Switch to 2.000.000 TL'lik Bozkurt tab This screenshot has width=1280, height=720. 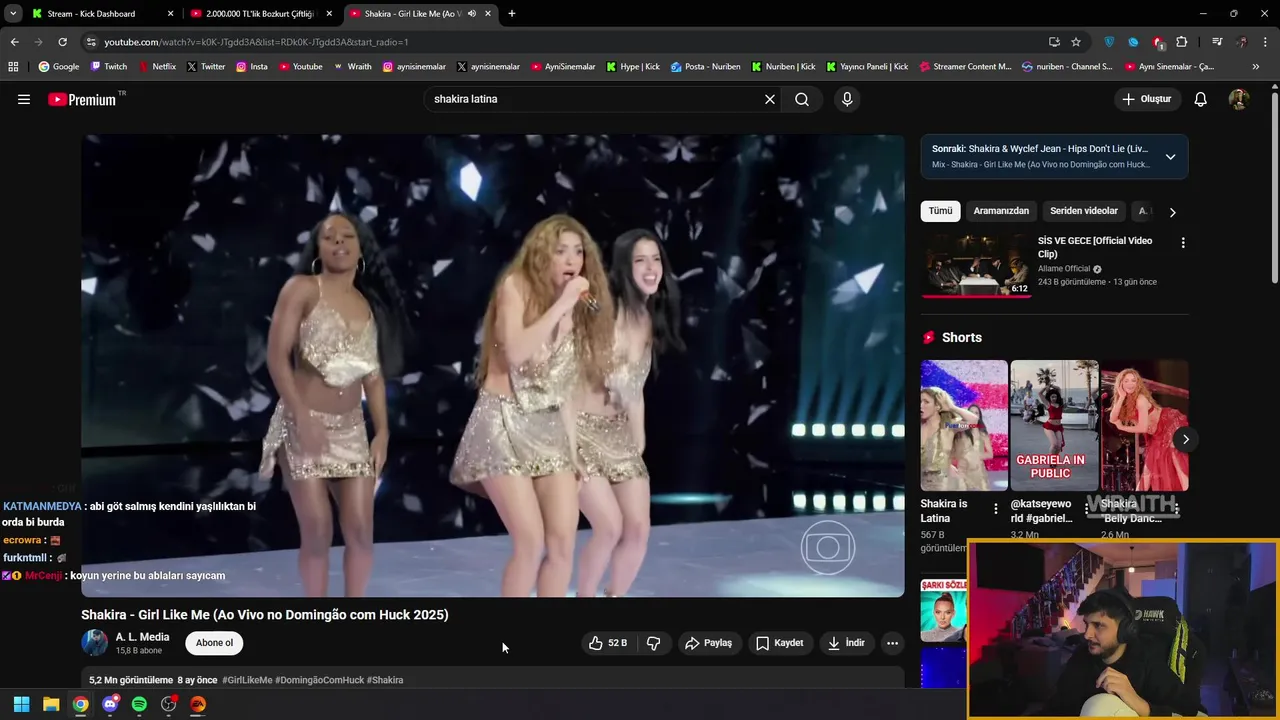259,14
